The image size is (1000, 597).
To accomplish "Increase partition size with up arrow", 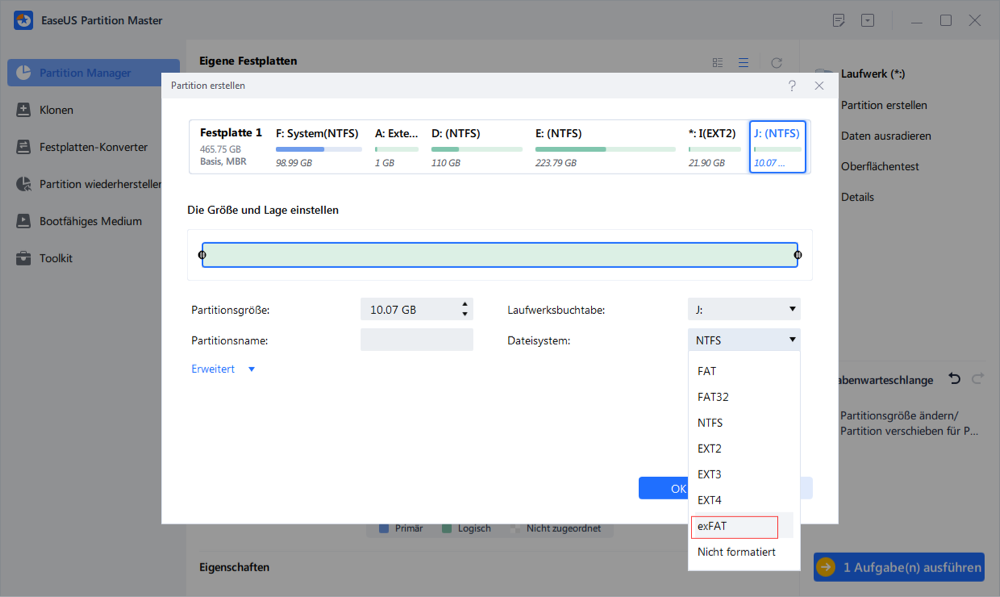I will pyautogui.click(x=465, y=304).
